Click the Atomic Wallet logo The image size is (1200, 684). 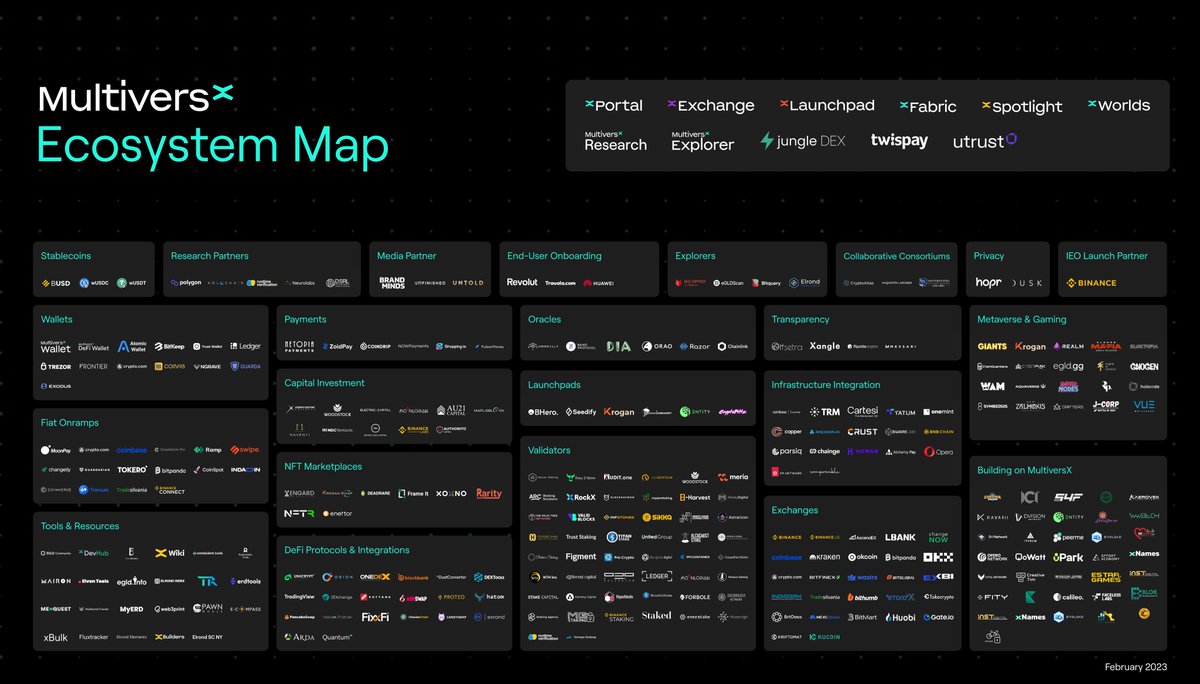pyautogui.click(x=132, y=346)
